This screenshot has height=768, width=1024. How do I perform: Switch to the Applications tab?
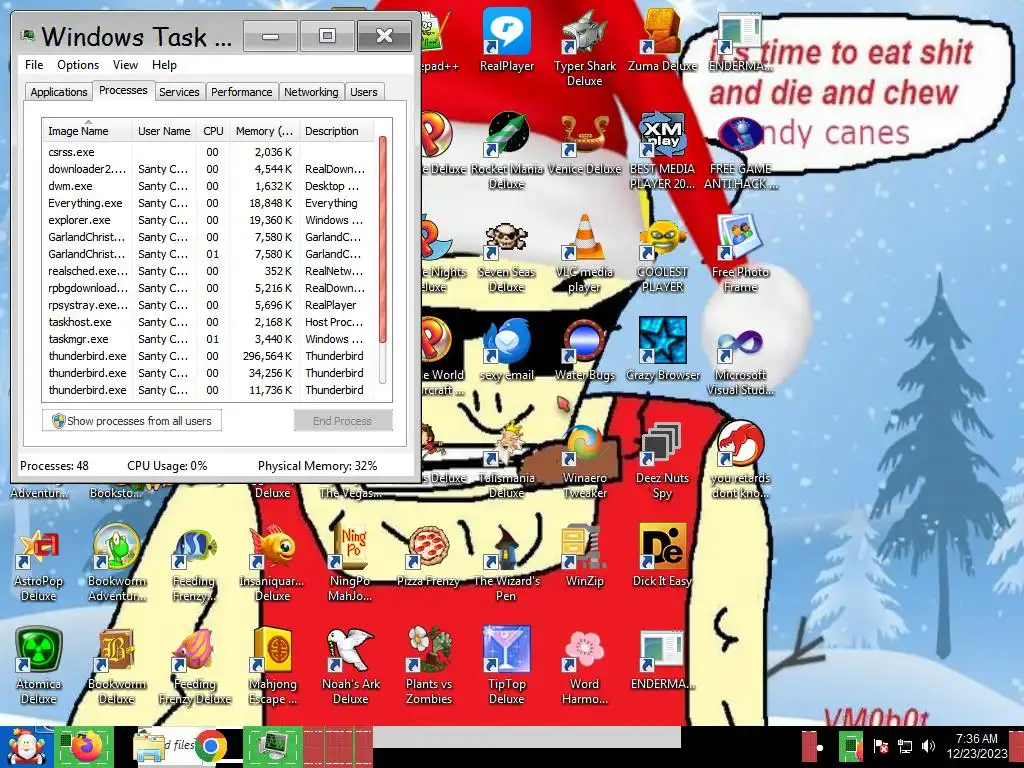59,92
